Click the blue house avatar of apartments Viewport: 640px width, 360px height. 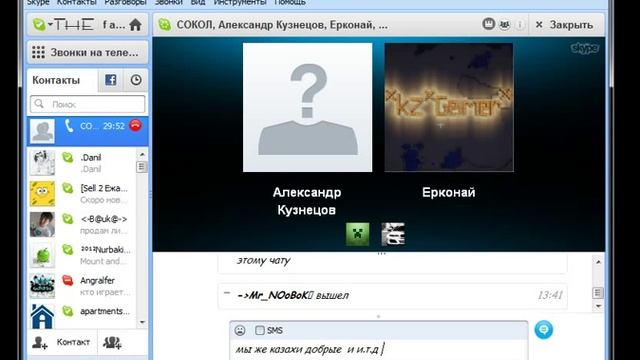click(42, 316)
